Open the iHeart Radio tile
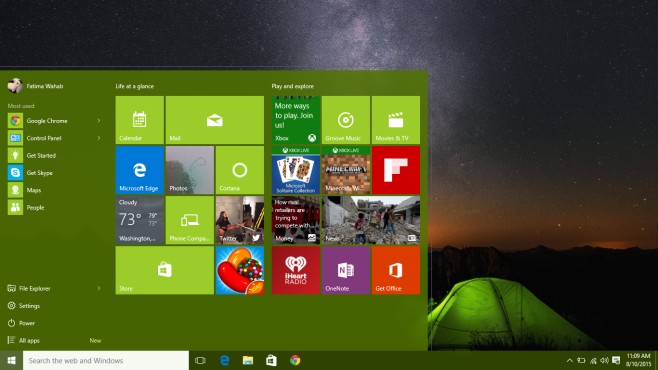The width and height of the screenshot is (658, 370). click(296, 270)
